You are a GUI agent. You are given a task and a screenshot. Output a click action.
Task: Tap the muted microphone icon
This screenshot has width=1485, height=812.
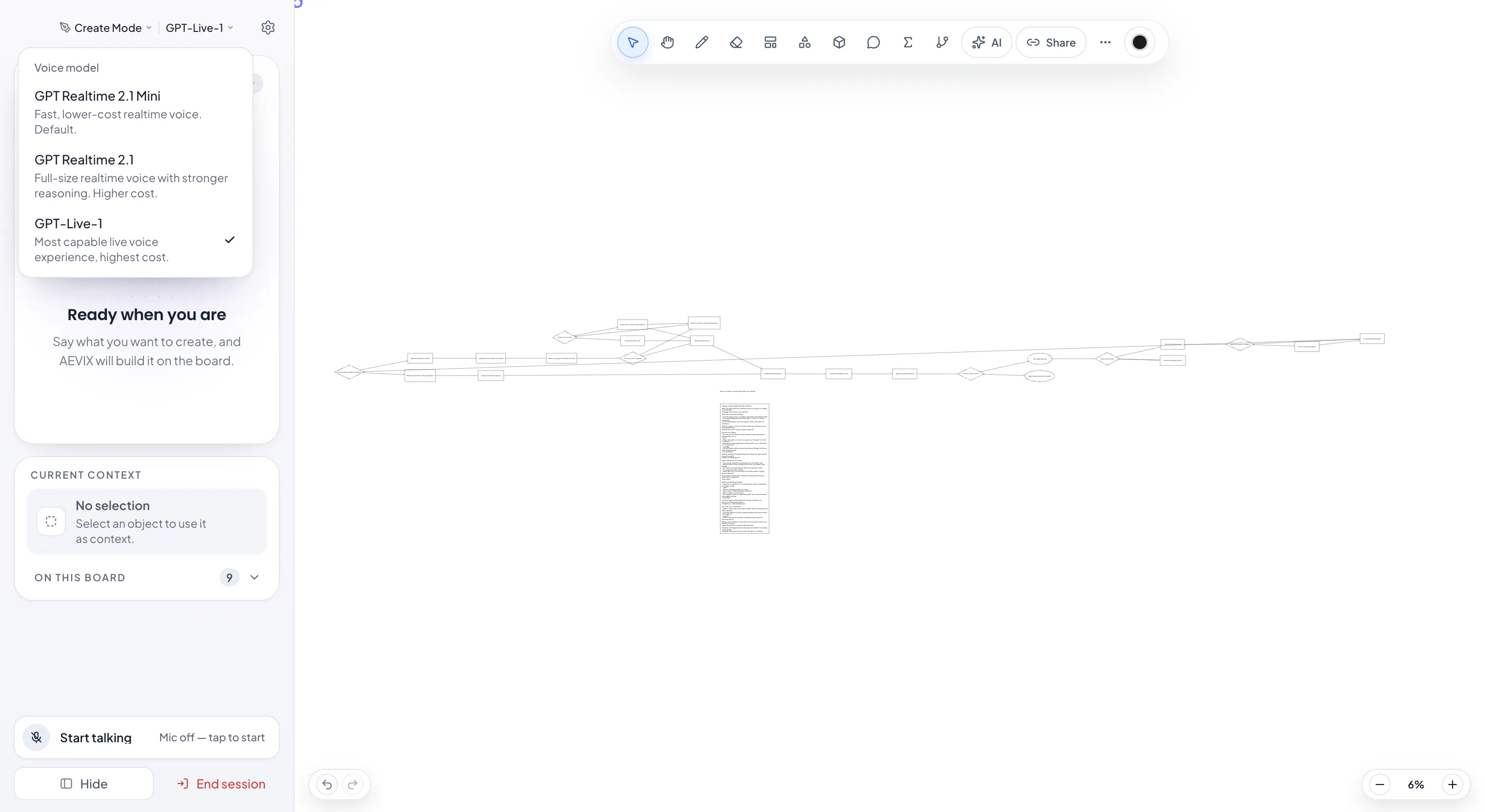coord(36,737)
